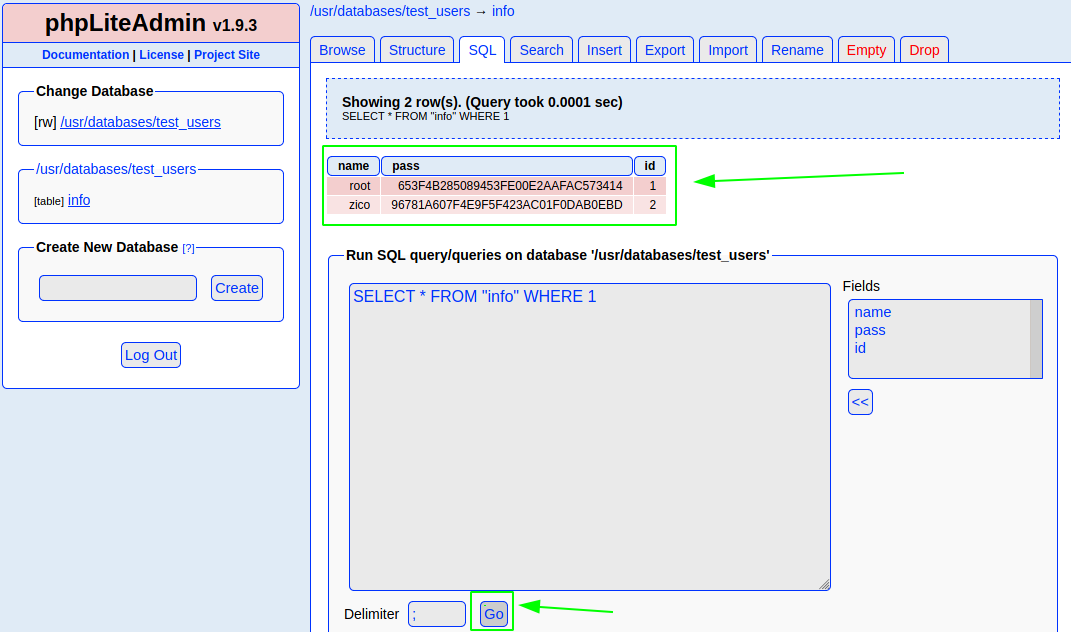1071x632 pixels.
Task: Click the Rename tab
Action: [797, 50]
